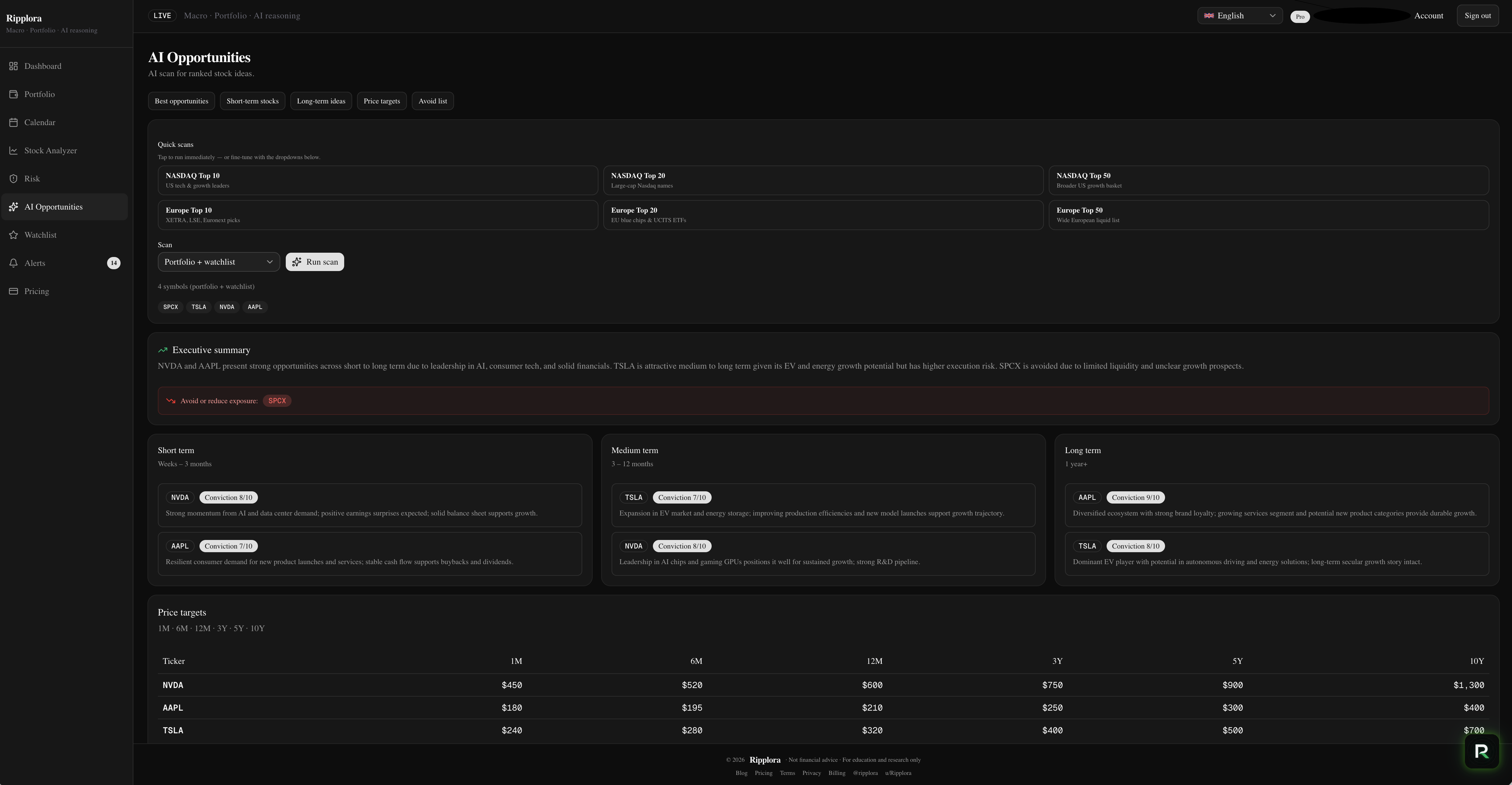Click the Stock Analyzer chart icon
The width and height of the screenshot is (1512, 785).
(x=13, y=150)
